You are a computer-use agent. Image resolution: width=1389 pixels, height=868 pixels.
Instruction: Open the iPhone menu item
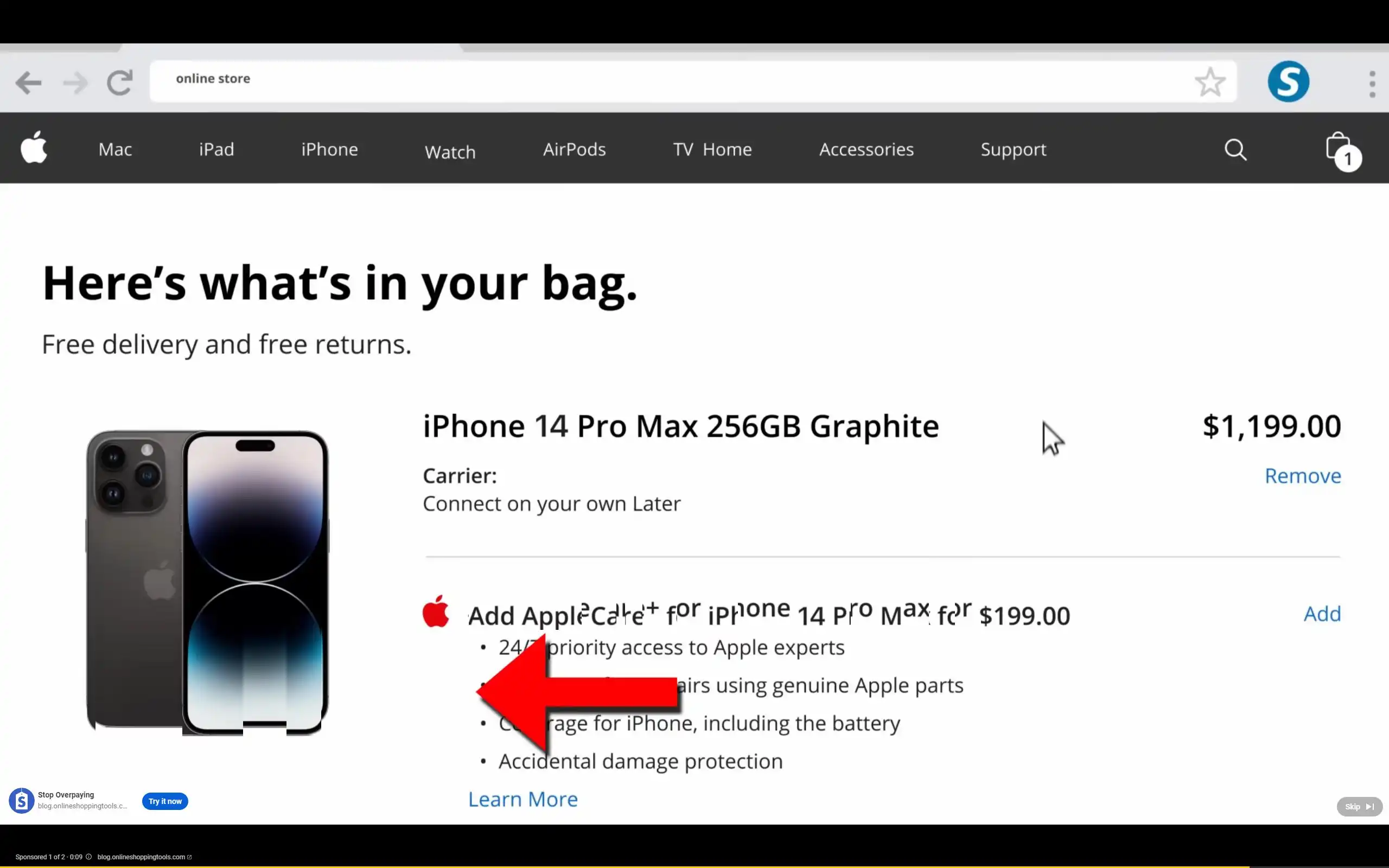click(329, 149)
